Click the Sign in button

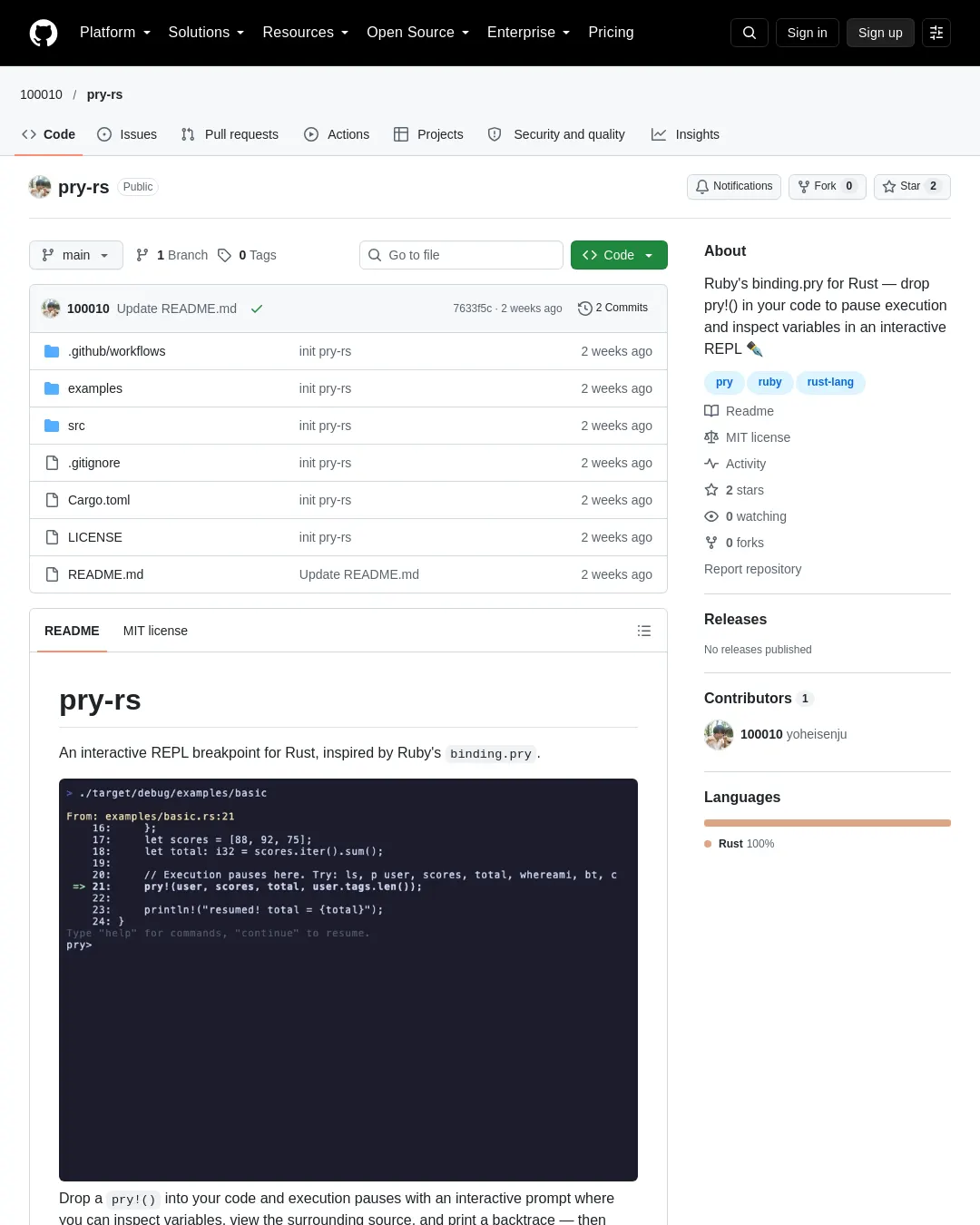click(808, 33)
